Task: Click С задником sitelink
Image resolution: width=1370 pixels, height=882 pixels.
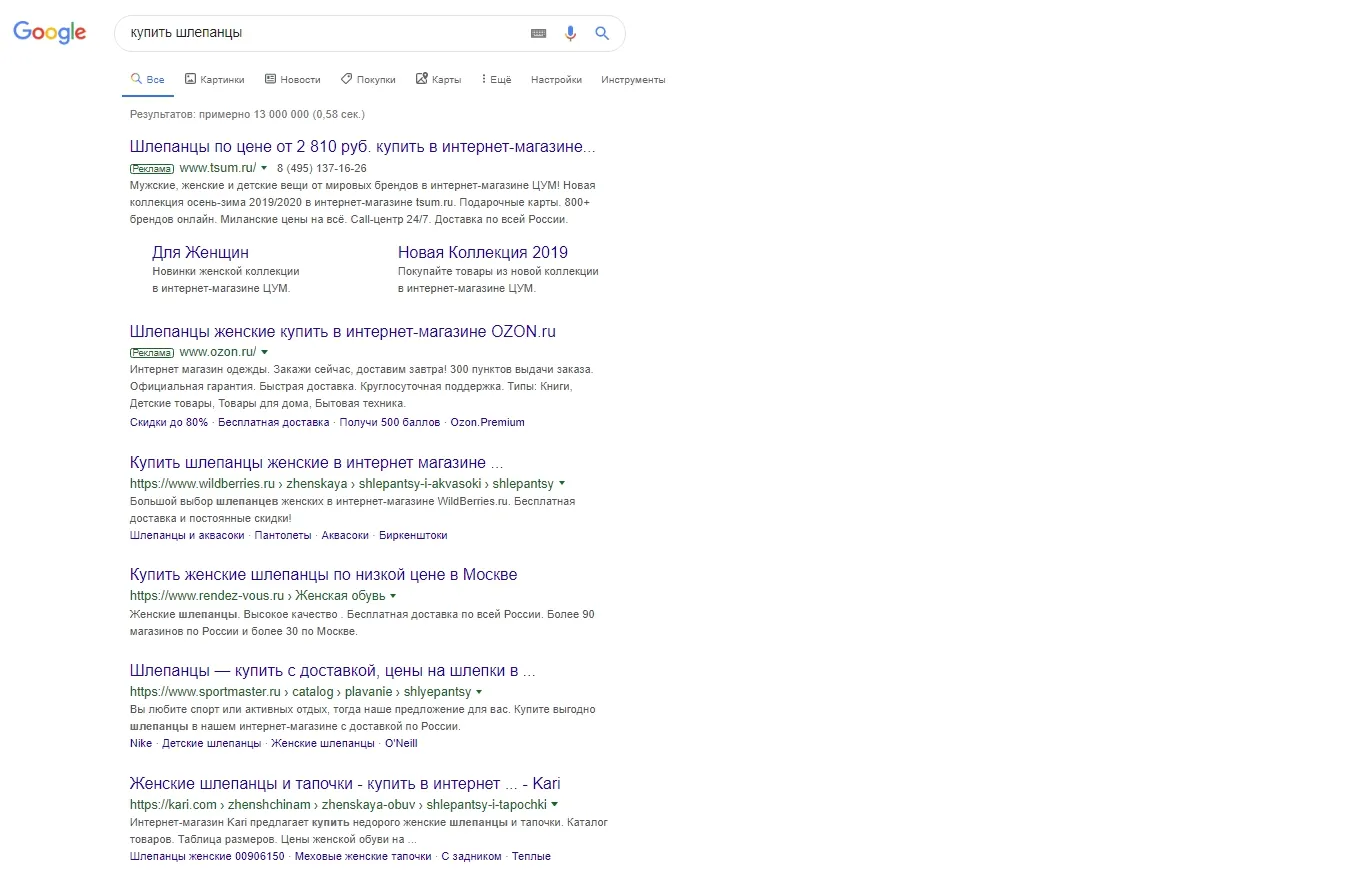Action: [x=471, y=856]
